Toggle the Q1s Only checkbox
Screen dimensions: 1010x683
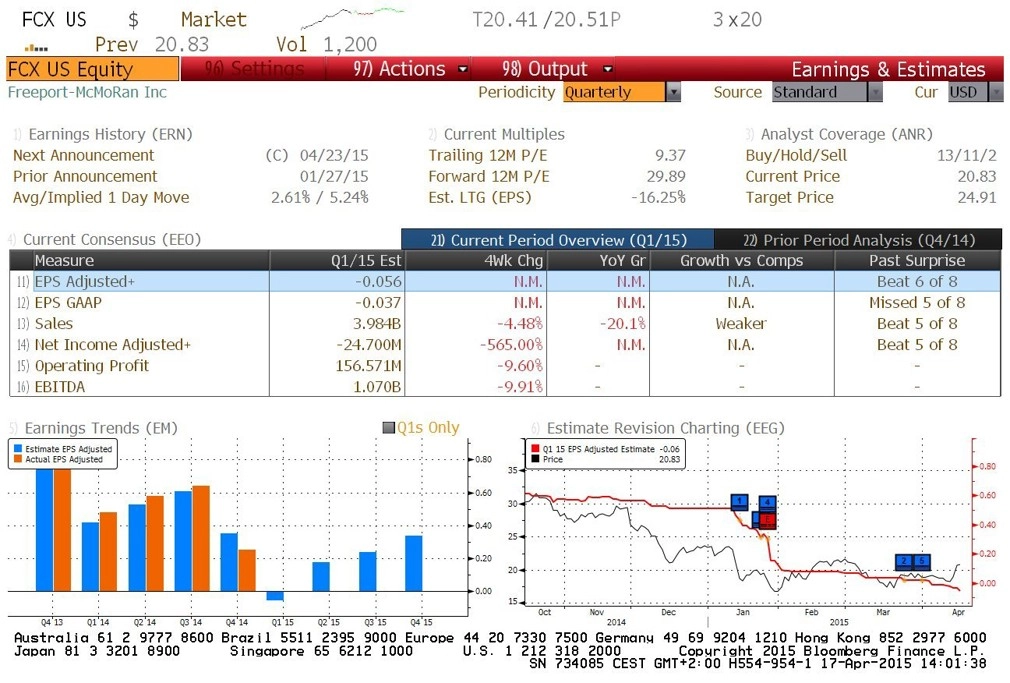click(388, 427)
